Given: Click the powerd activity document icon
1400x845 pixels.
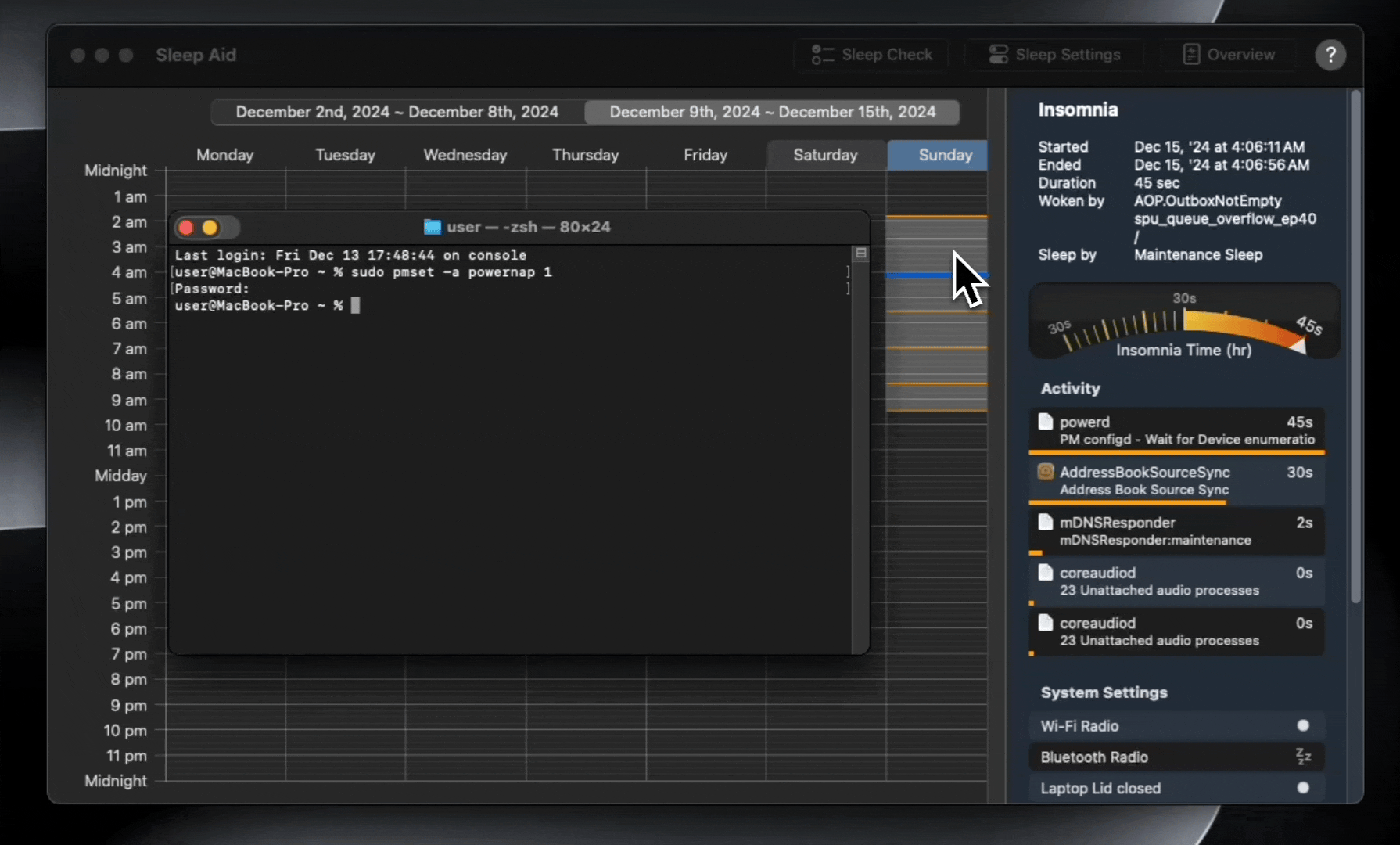Looking at the screenshot, I should click(1046, 422).
